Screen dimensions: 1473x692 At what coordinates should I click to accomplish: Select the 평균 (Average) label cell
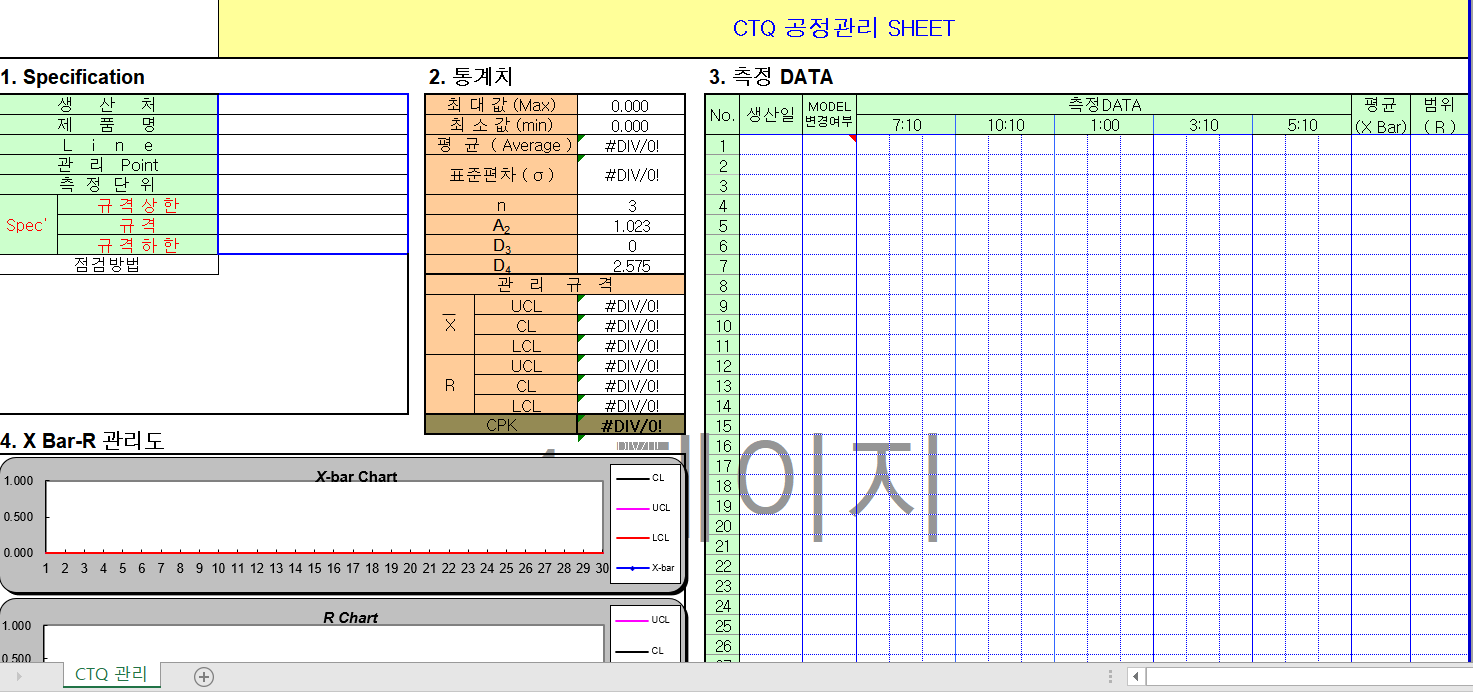coord(501,145)
